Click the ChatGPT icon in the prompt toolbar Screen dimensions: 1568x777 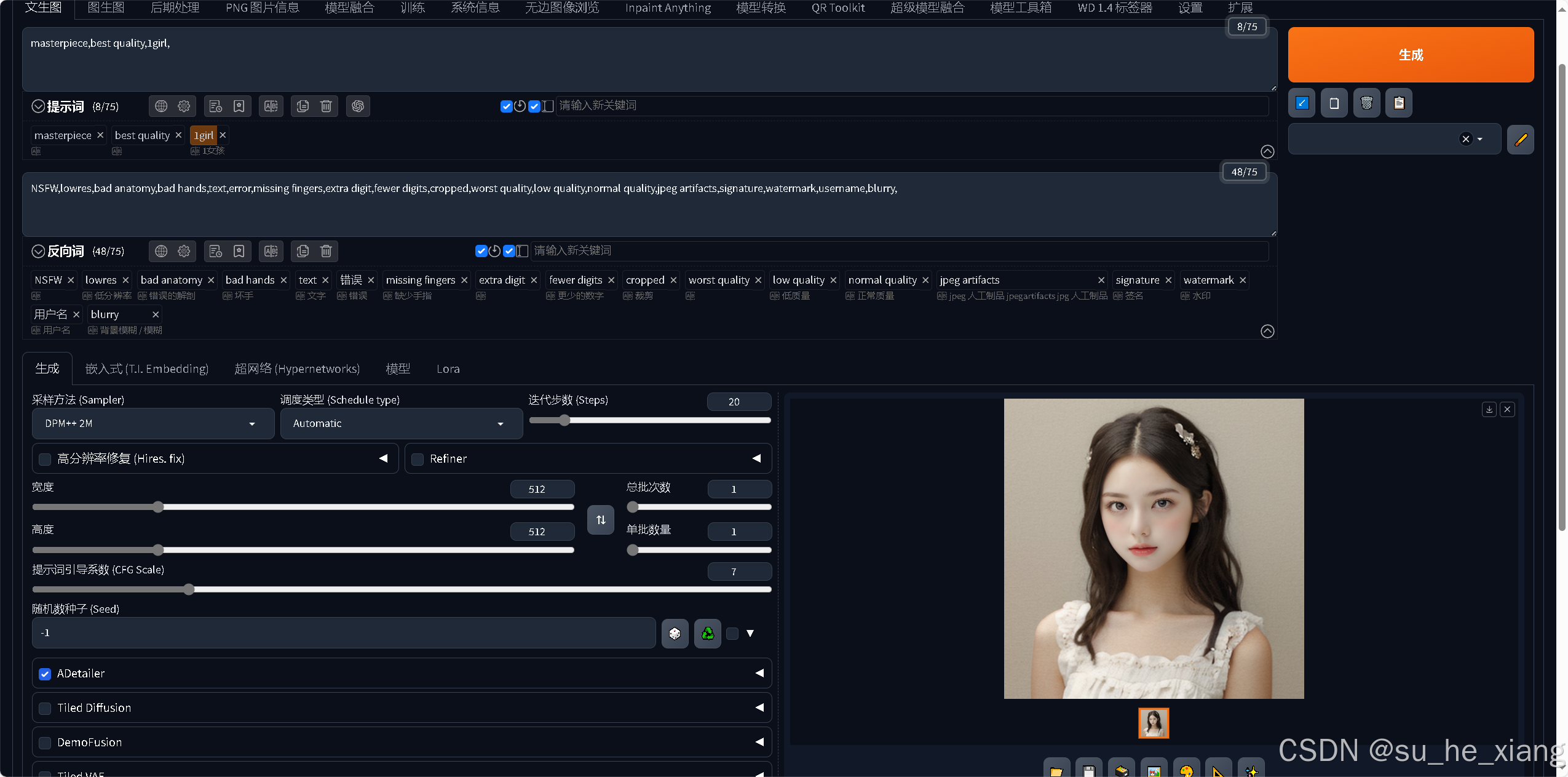tap(358, 106)
